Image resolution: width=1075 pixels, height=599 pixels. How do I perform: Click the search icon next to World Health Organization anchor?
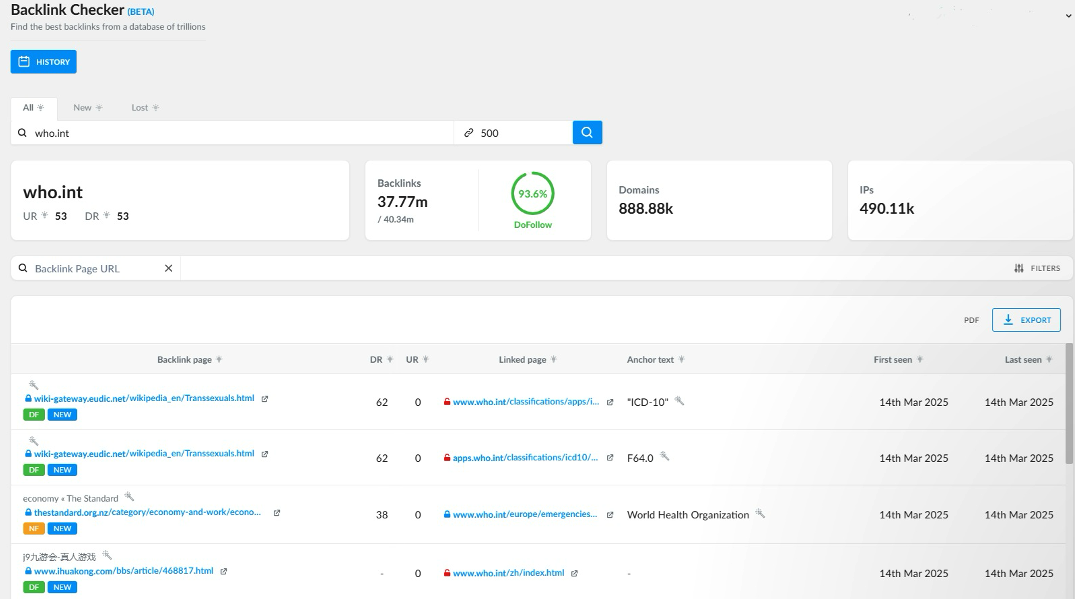click(760, 513)
